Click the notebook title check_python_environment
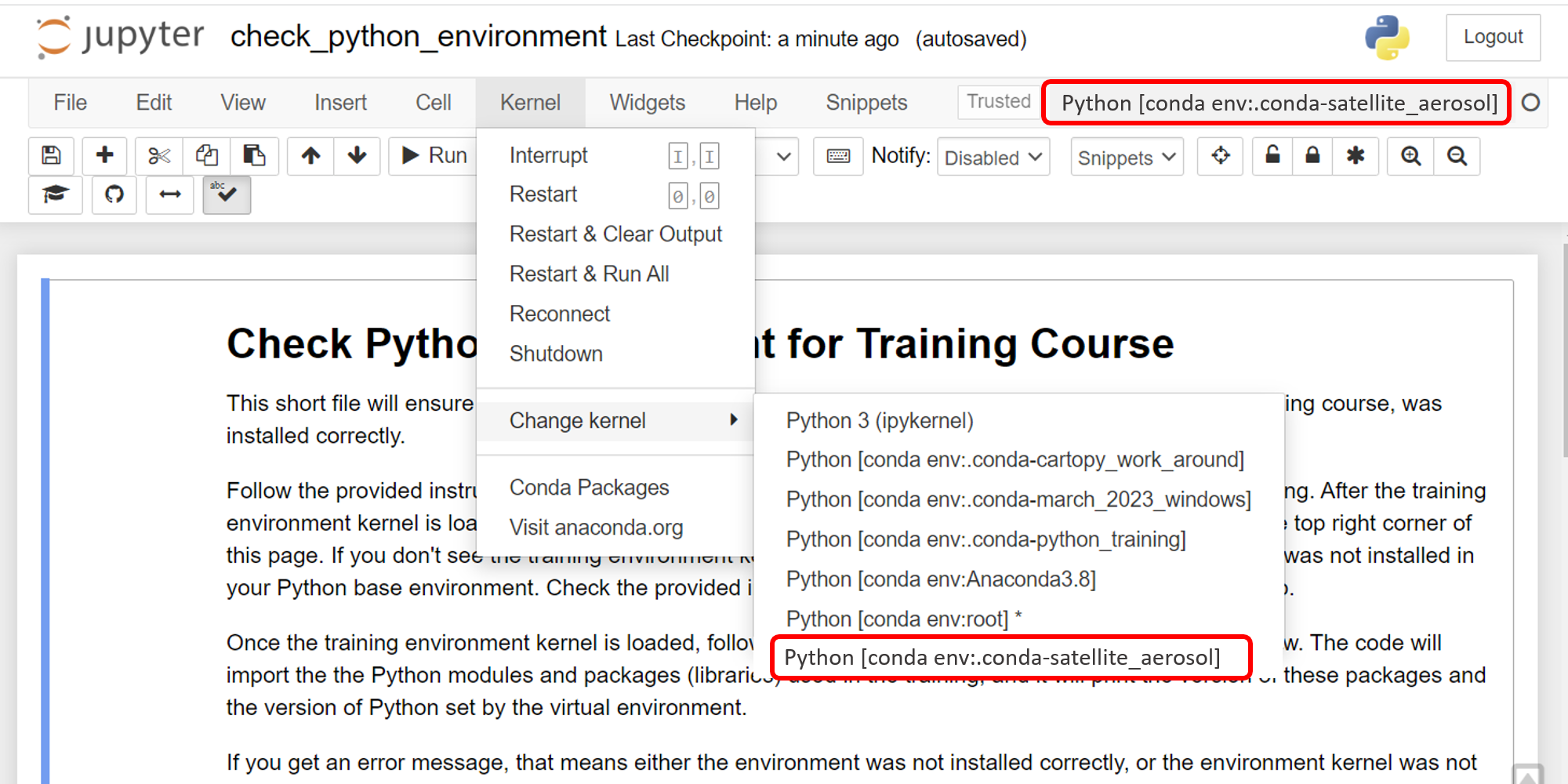Viewport: 1568px width, 784px height. (x=418, y=37)
